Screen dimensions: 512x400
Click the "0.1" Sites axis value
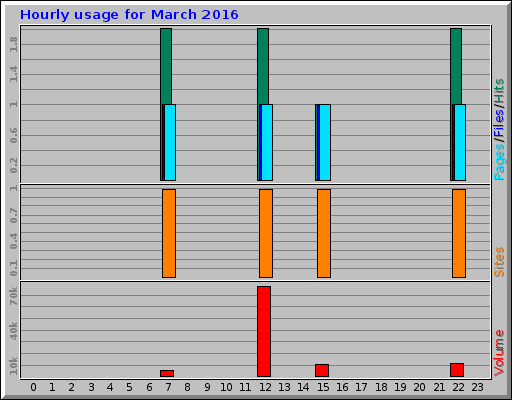[x=13, y=268]
